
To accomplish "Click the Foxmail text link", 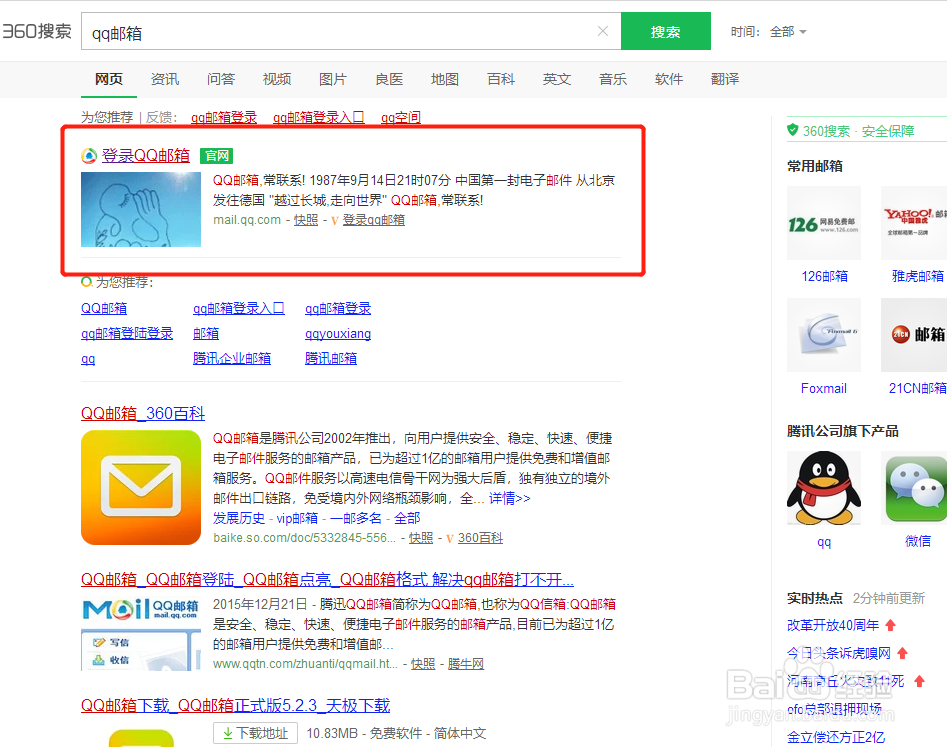I will pyautogui.click(x=824, y=388).
